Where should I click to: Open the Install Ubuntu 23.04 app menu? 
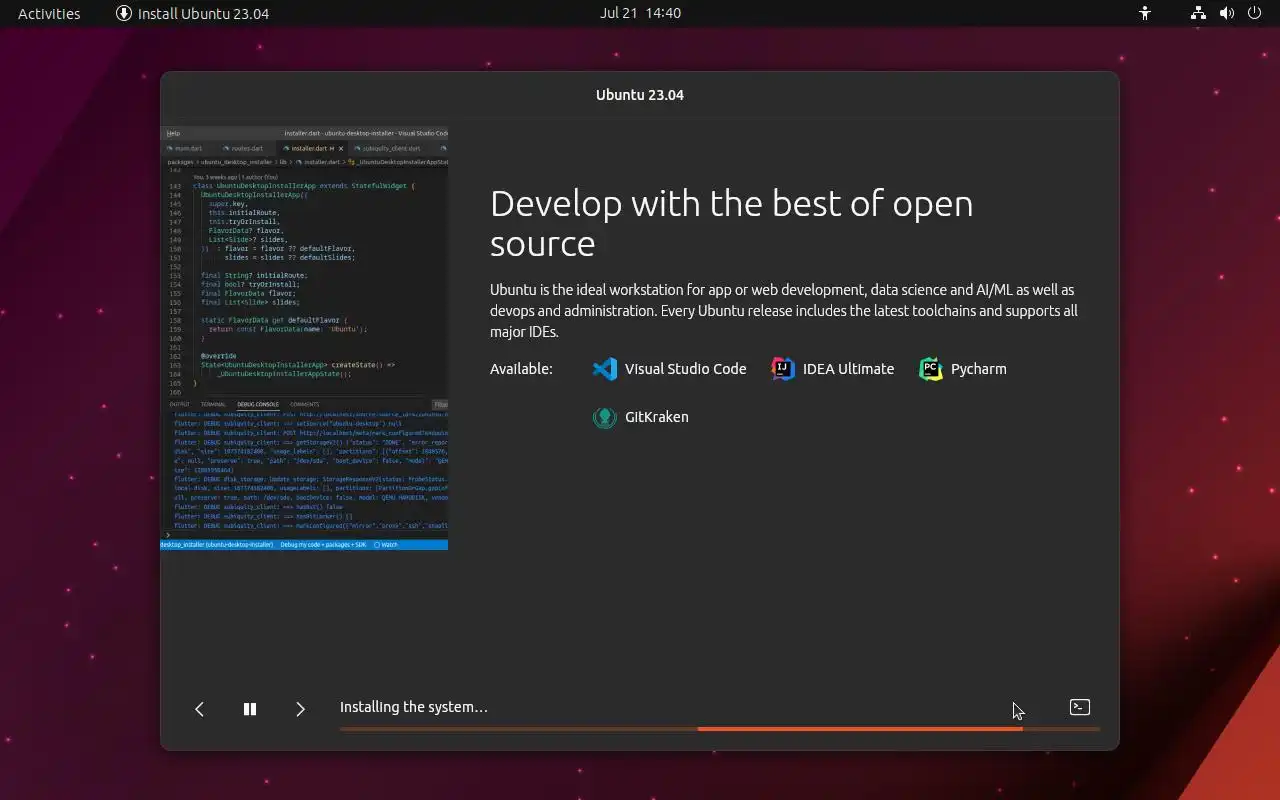tap(192, 13)
